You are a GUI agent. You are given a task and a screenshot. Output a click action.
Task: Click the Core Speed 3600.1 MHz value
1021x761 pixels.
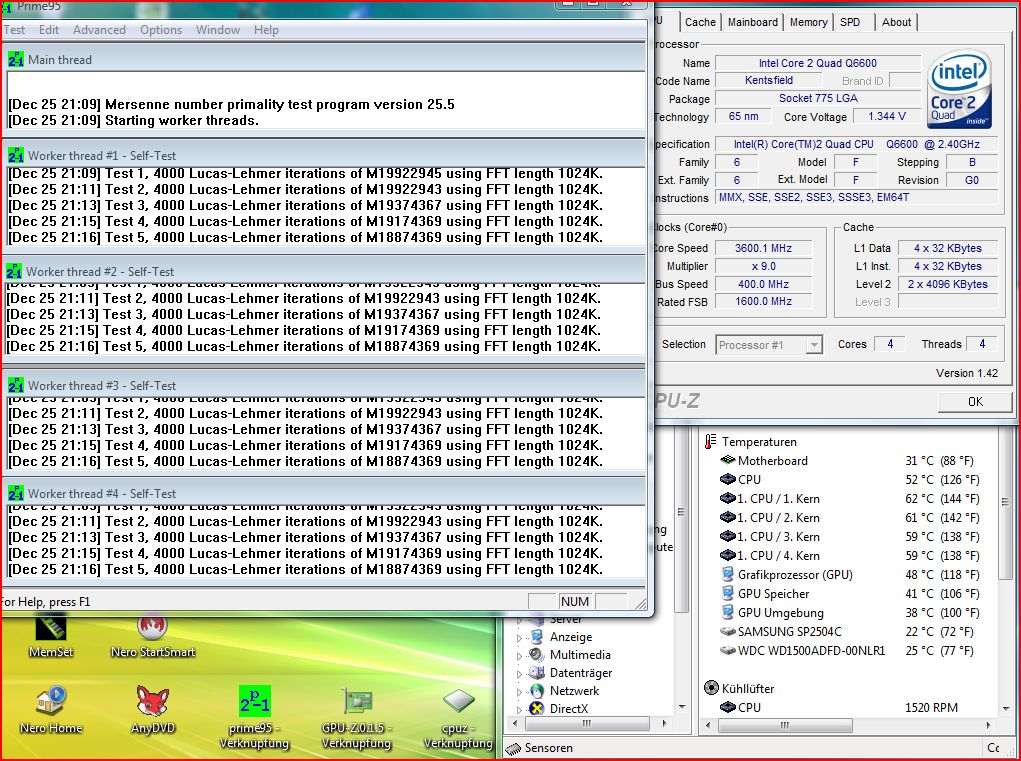763,248
